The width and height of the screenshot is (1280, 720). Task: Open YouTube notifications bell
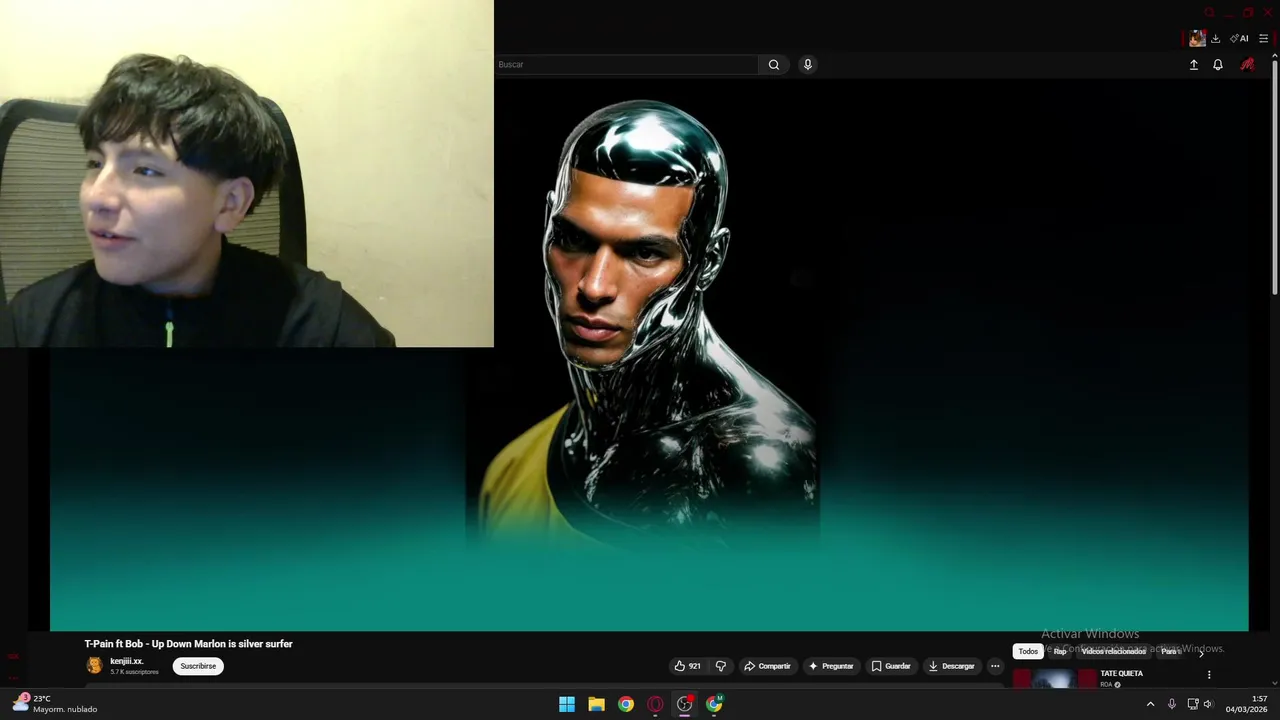click(x=1218, y=64)
